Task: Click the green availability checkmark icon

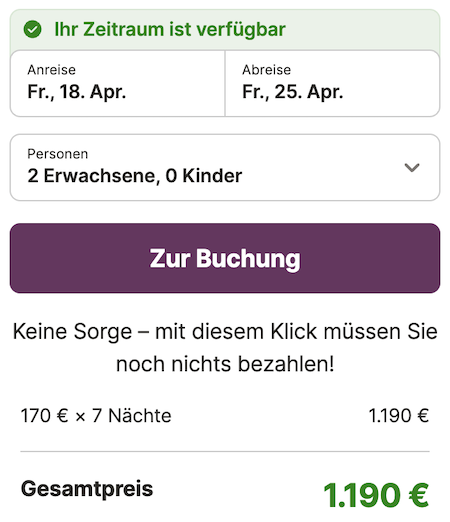Action: (32, 29)
